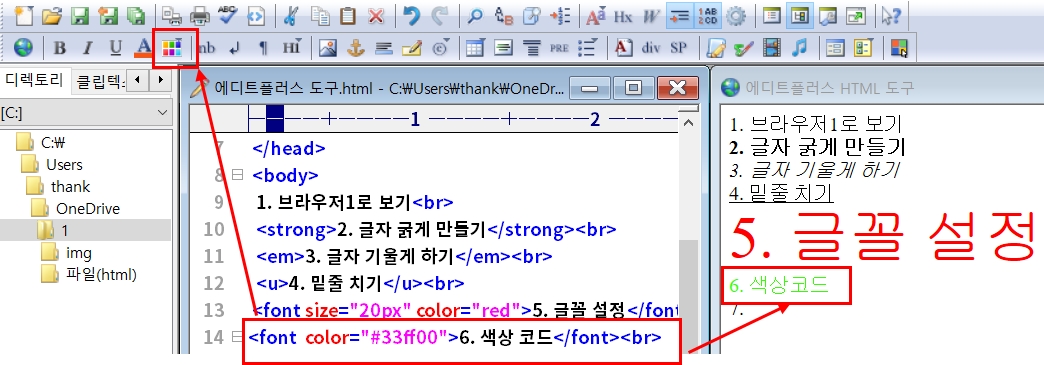This screenshot has height=365, width=1044.
Task: Paste from clipboard
Action: tap(348, 16)
